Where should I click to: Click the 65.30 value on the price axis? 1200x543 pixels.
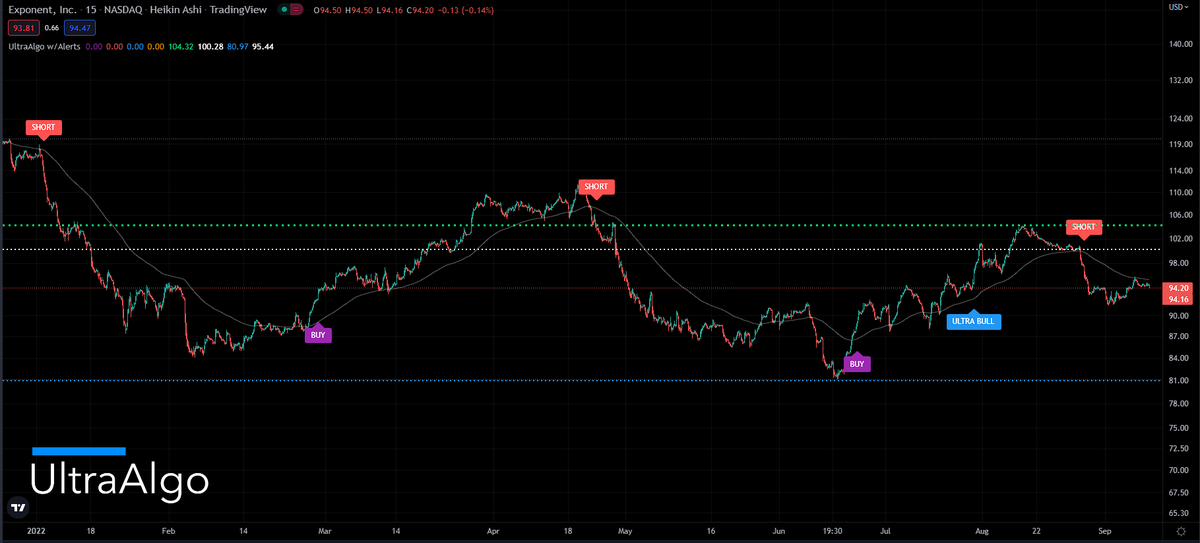point(1178,513)
